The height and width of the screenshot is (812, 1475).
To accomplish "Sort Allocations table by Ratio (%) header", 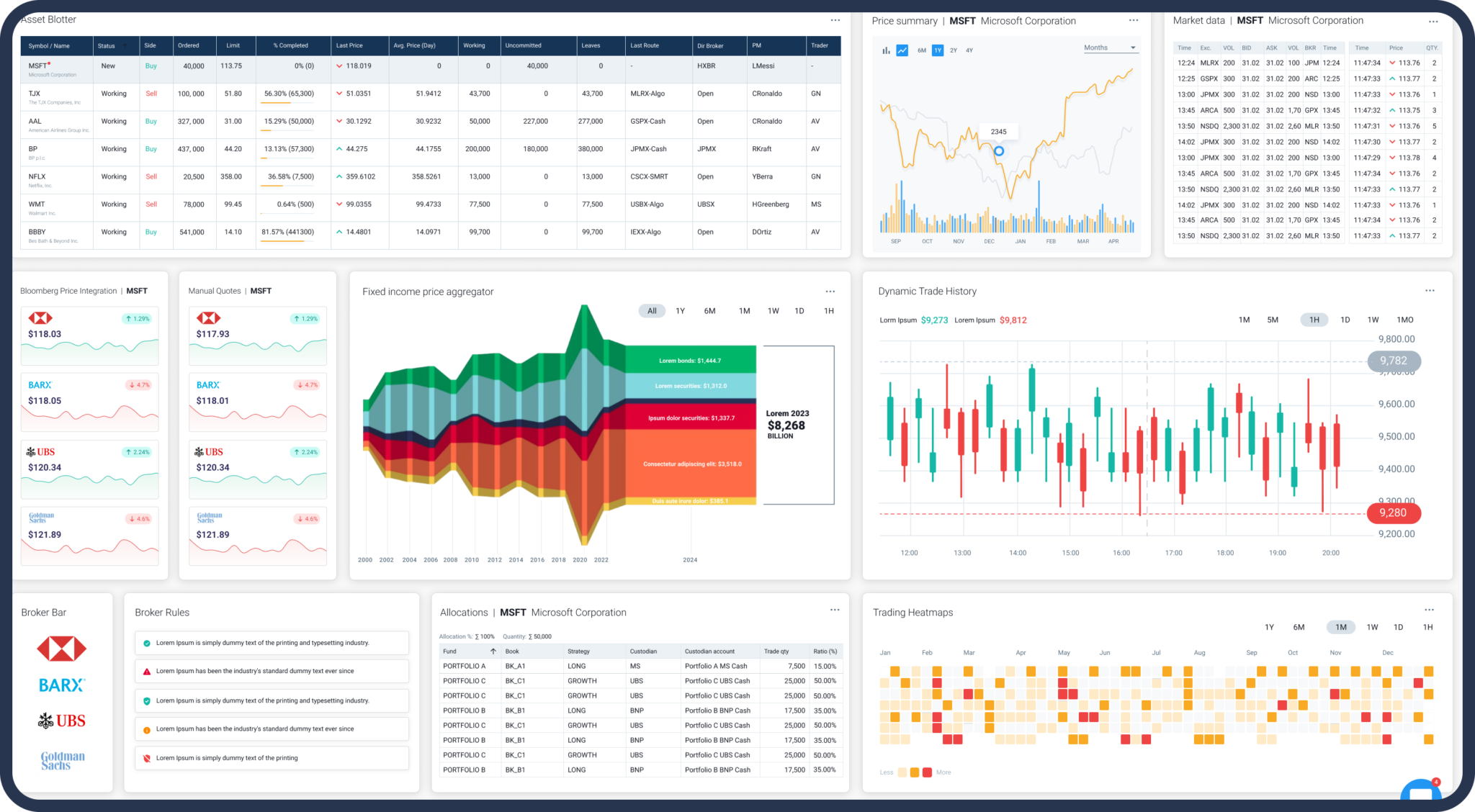I will [825, 651].
